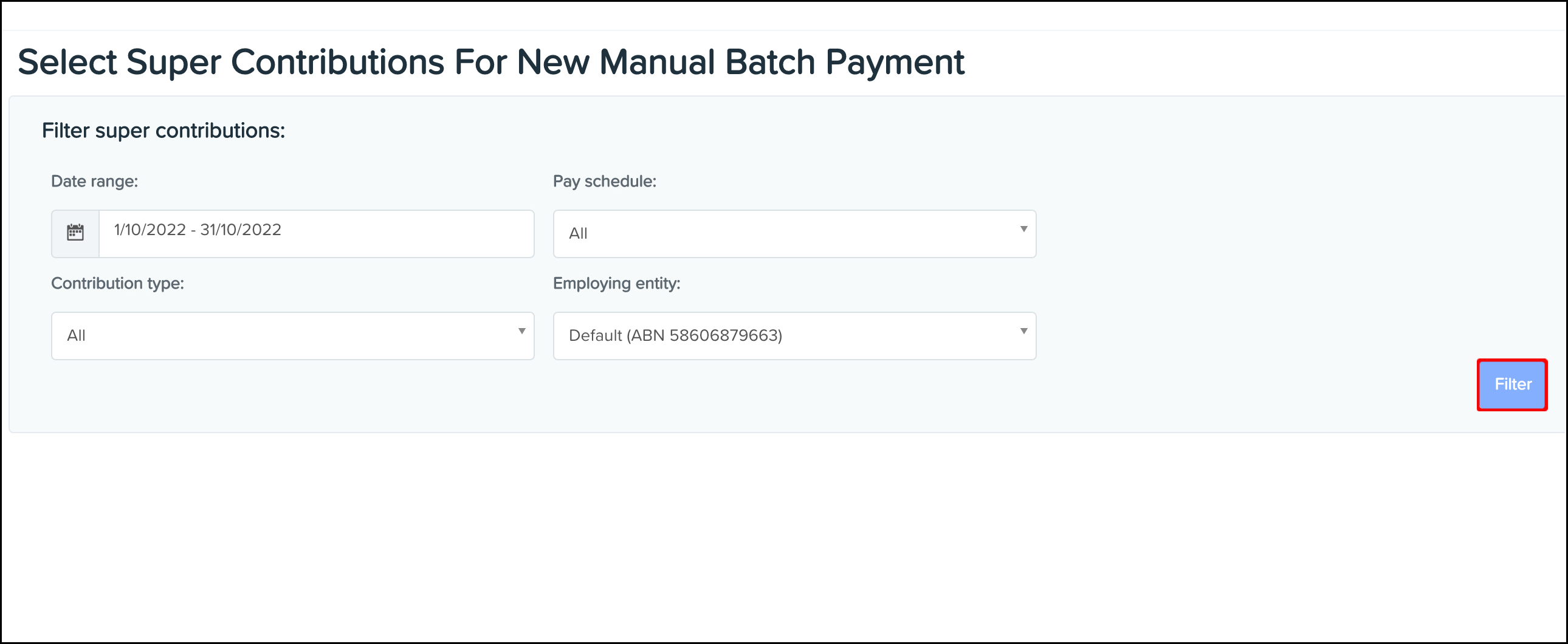Image resolution: width=1568 pixels, height=644 pixels.
Task: Click the page title Select Super Contributions
Action: (491, 61)
